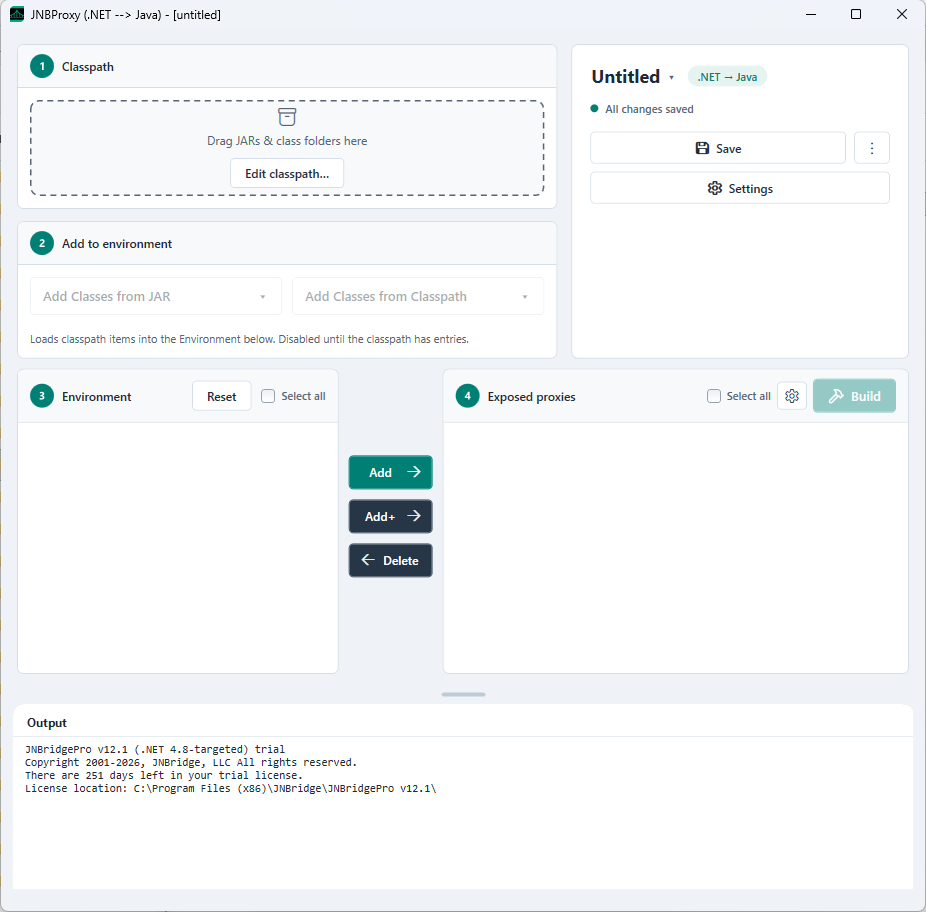Open Add Classes from Classpath dropdown
Viewport: 926px width, 912px height.
tap(418, 296)
